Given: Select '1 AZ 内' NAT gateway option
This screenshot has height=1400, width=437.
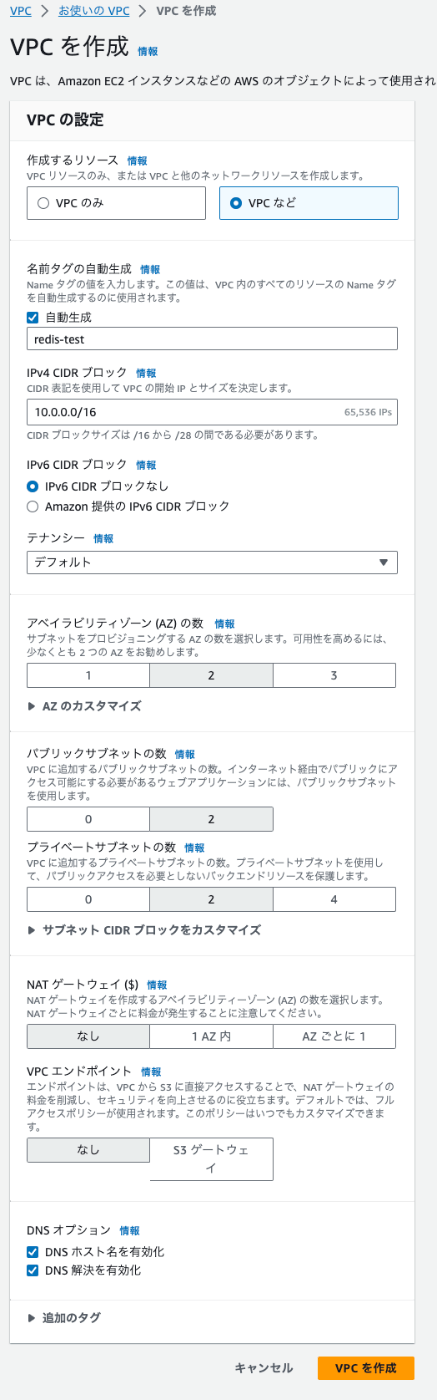Looking at the screenshot, I should coord(211,1036).
